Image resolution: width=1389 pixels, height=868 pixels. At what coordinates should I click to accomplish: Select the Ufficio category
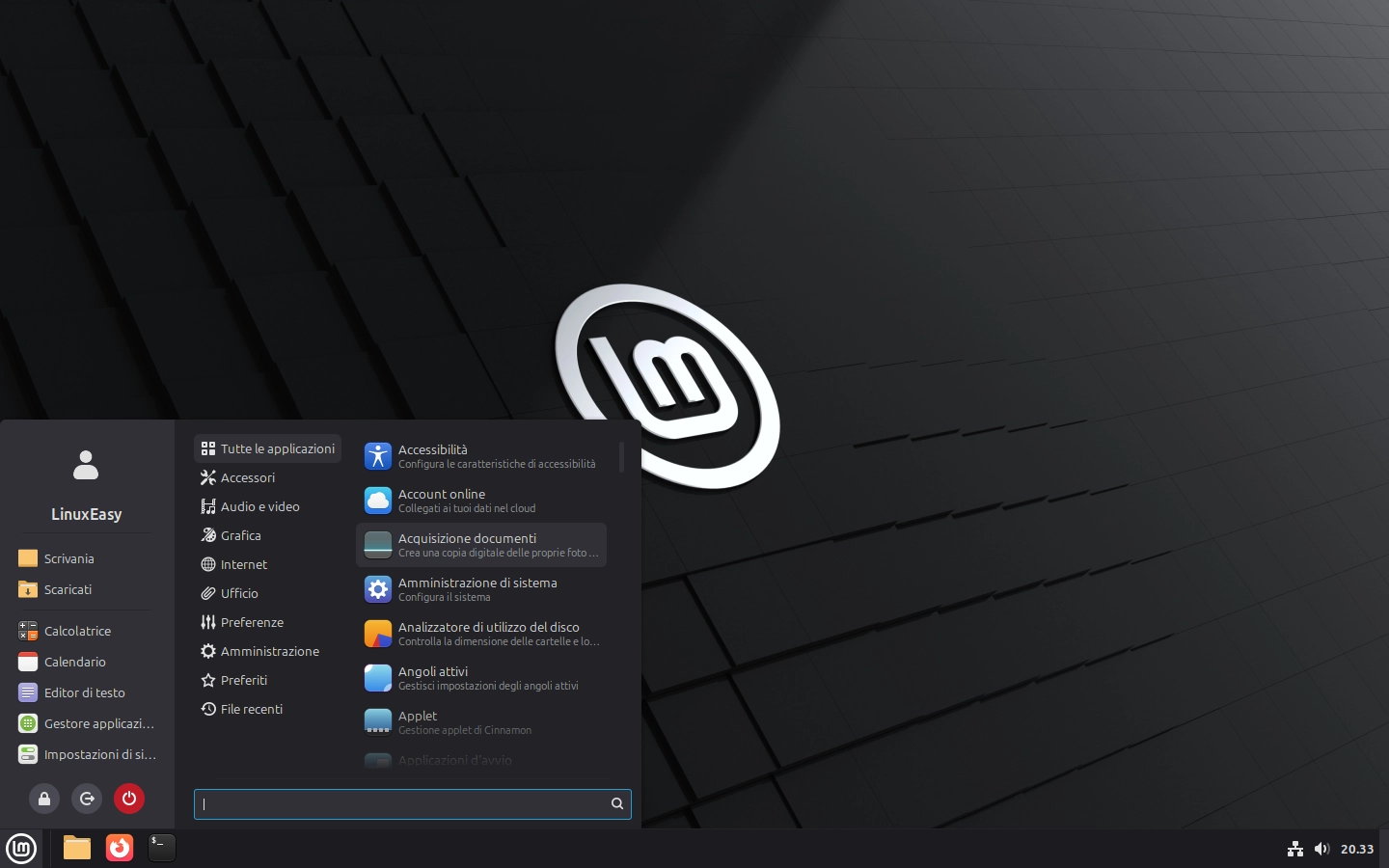[268, 593]
